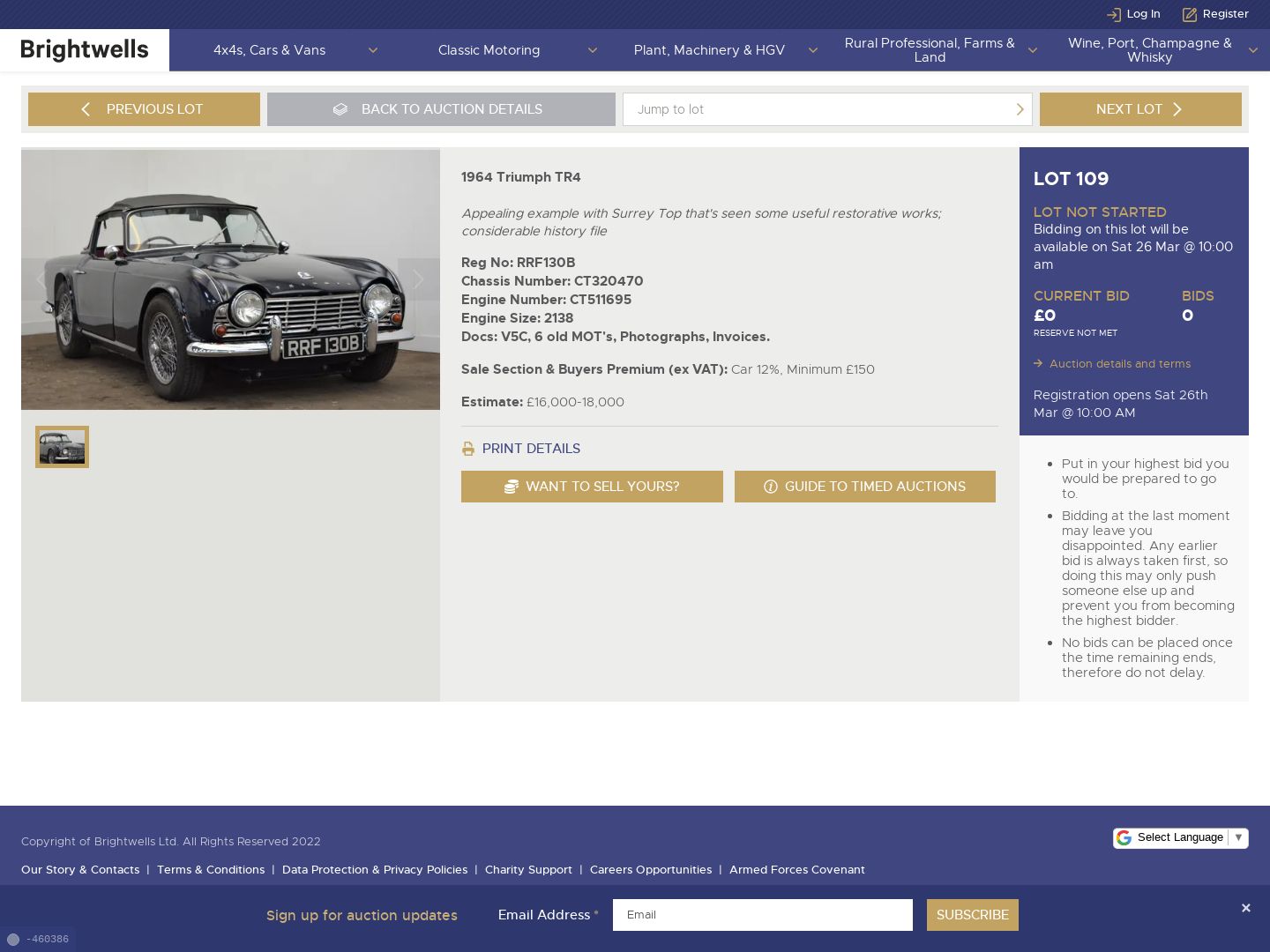Go back to auction details
The height and width of the screenshot is (952, 1270).
(441, 109)
